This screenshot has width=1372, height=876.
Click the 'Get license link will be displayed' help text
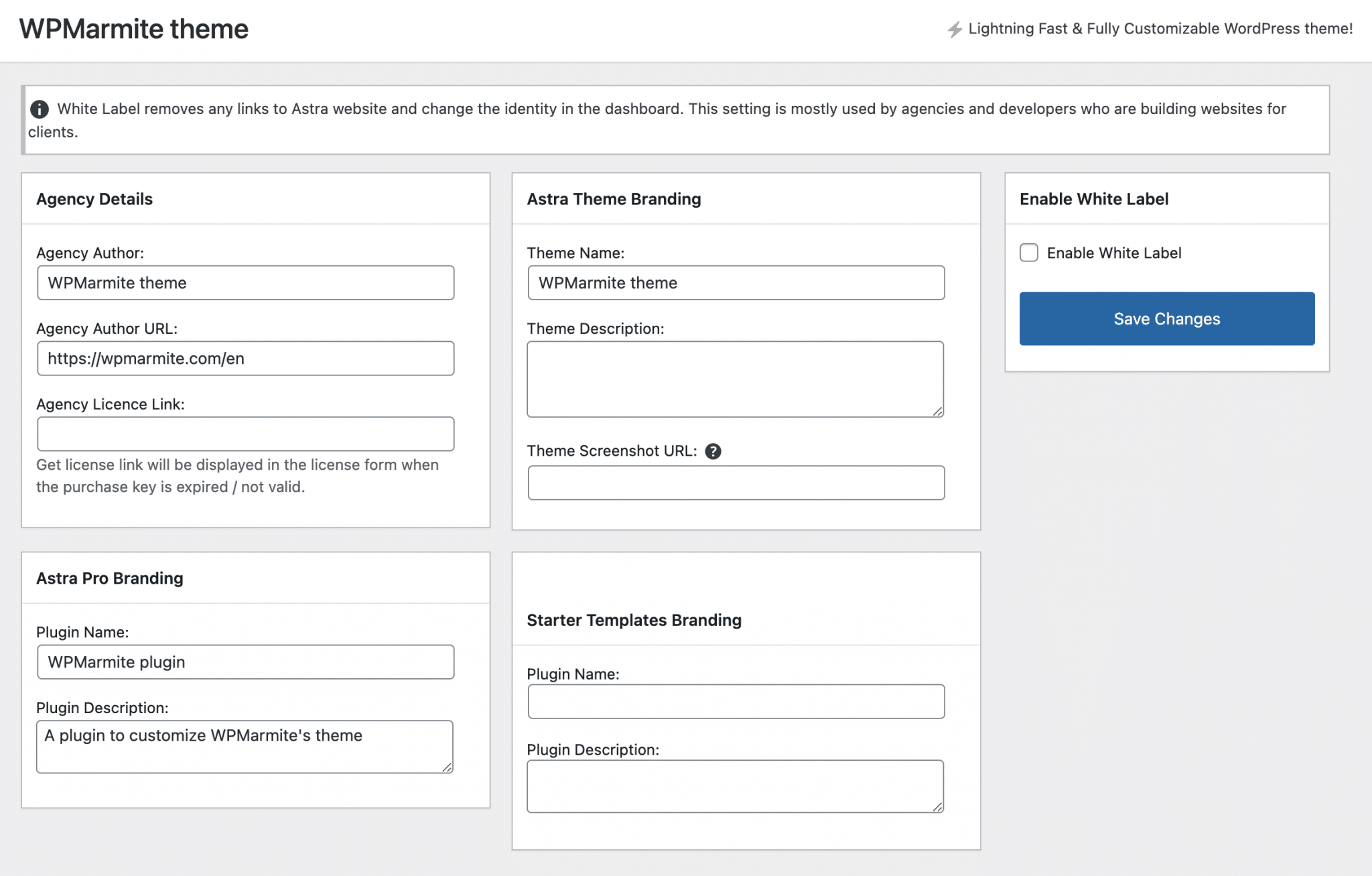238,476
